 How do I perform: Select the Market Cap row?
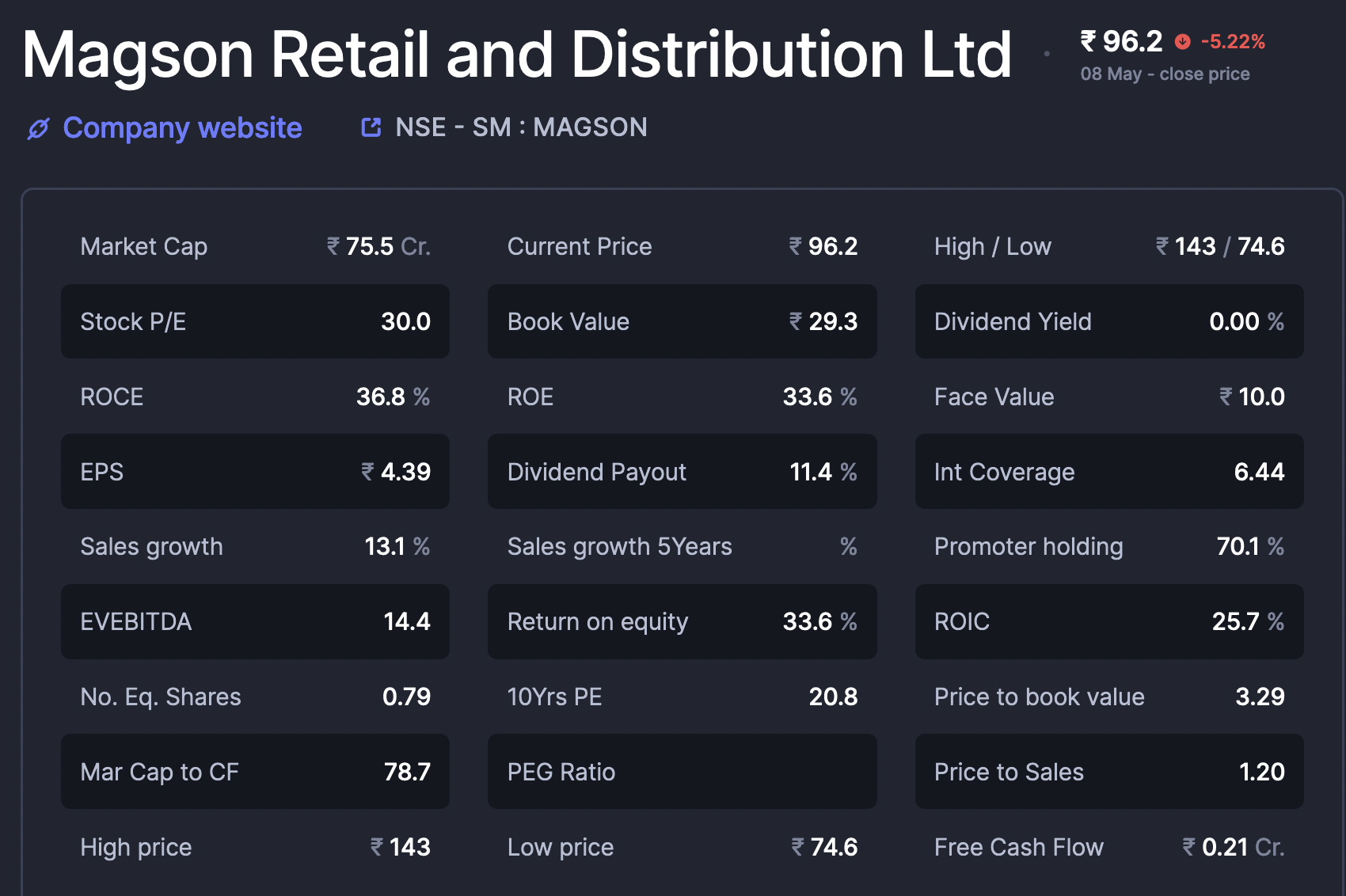pyautogui.click(x=255, y=247)
